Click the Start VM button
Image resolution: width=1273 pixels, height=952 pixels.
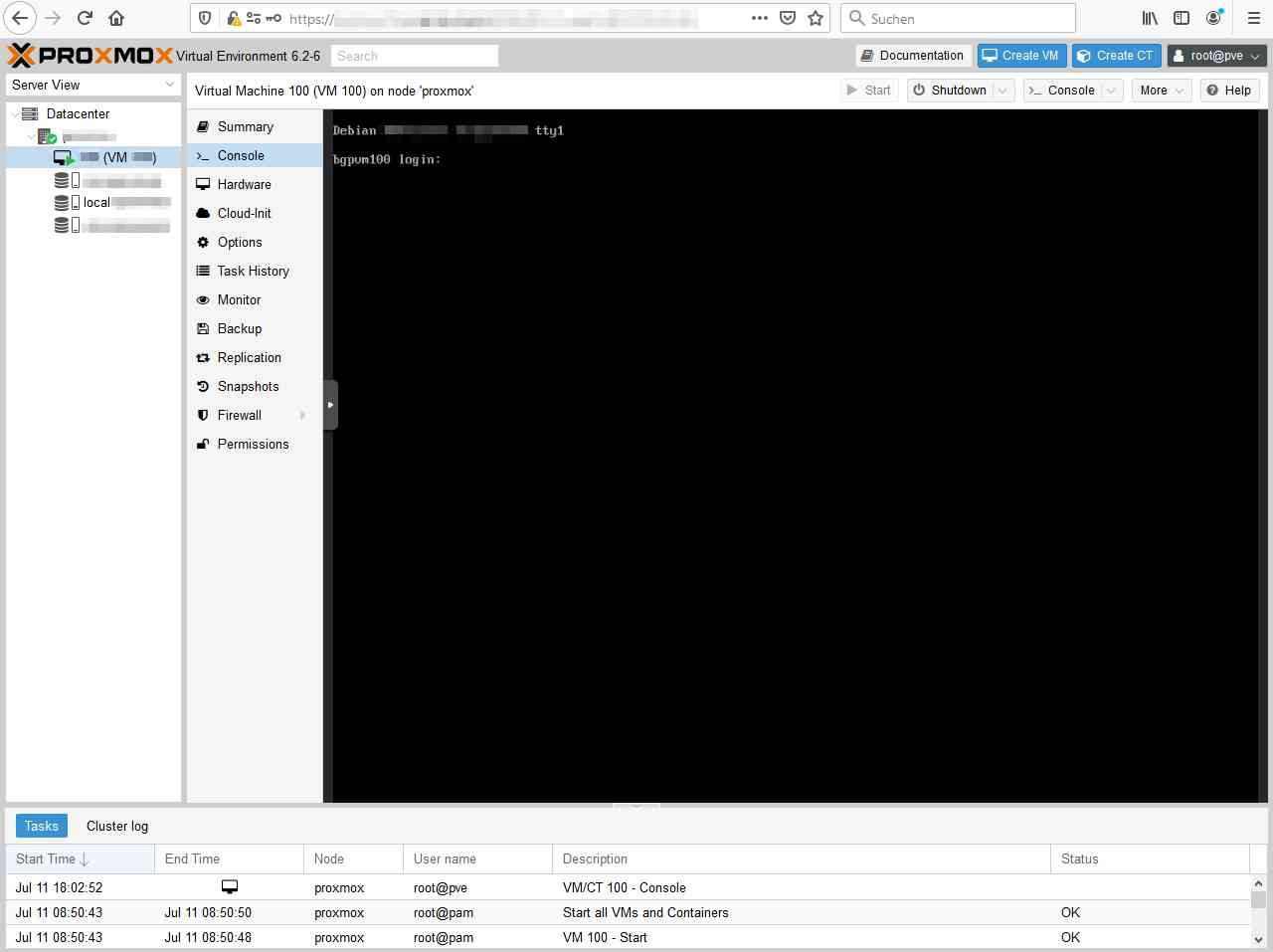tap(869, 91)
